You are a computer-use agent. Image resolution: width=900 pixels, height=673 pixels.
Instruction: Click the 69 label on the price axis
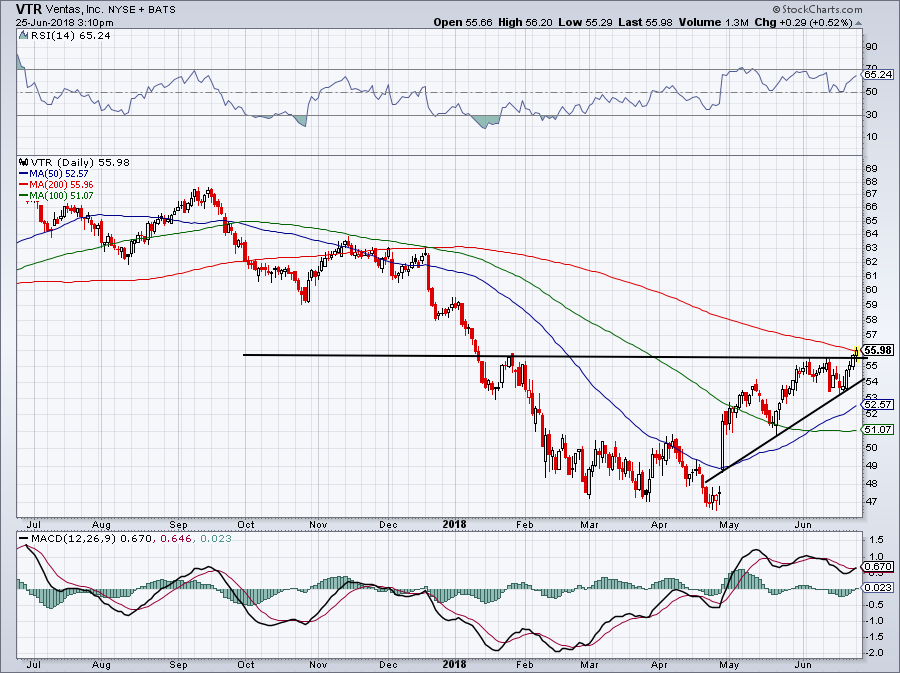pyautogui.click(x=871, y=168)
